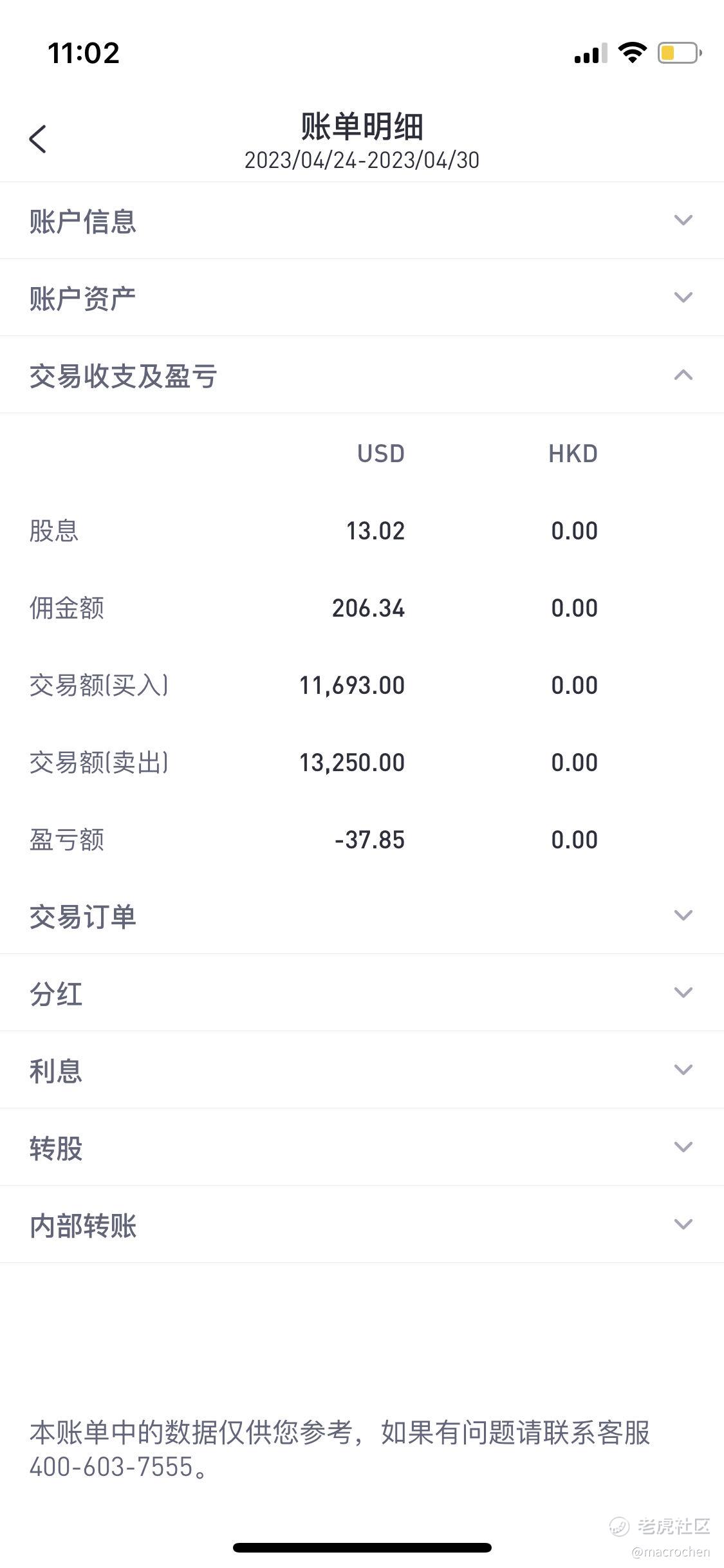The height and width of the screenshot is (1568, 724).
Task: Expand the 利息 chevron
Action: coord(683,1069)
